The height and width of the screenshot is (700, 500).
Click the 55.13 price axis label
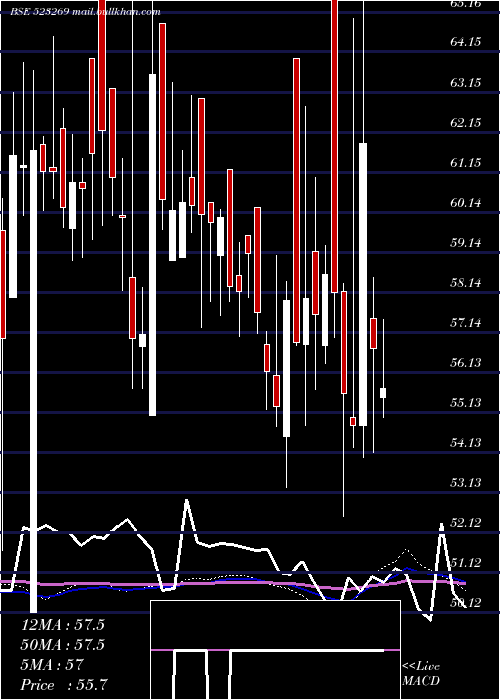click(x=466, y=403)
